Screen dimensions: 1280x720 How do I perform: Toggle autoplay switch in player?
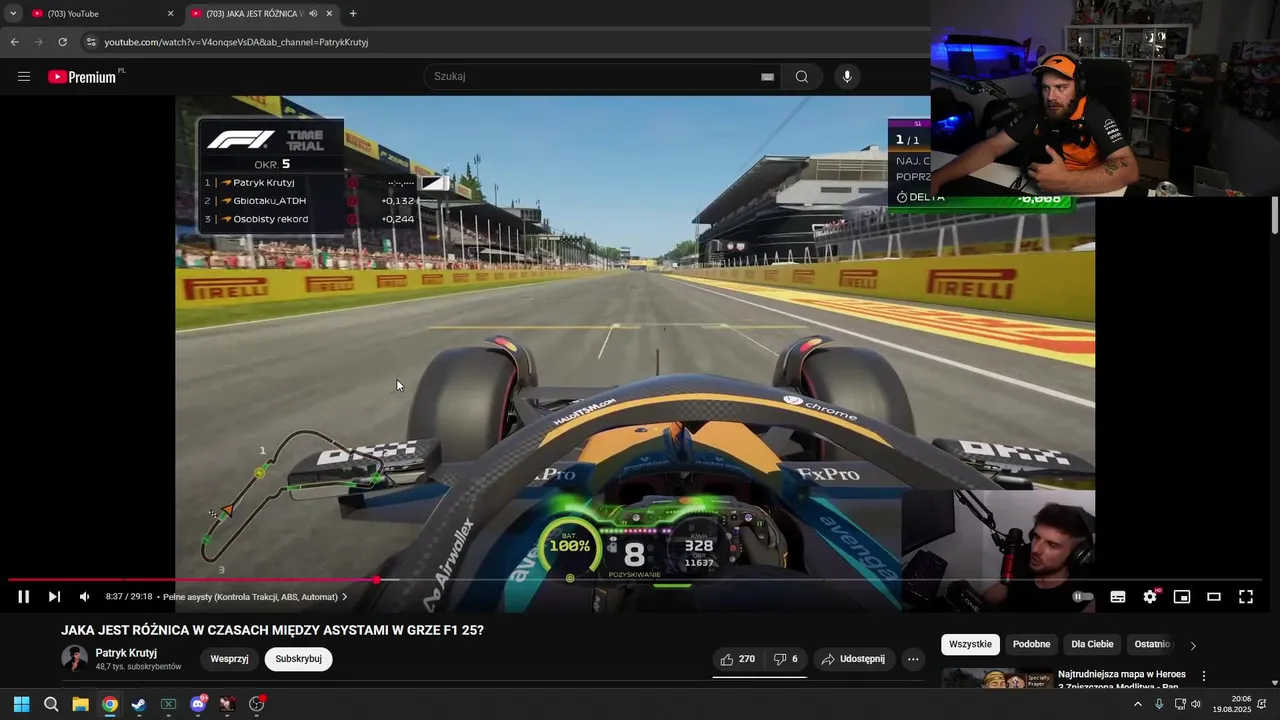pyautogui.click(x=1082, y=597)
